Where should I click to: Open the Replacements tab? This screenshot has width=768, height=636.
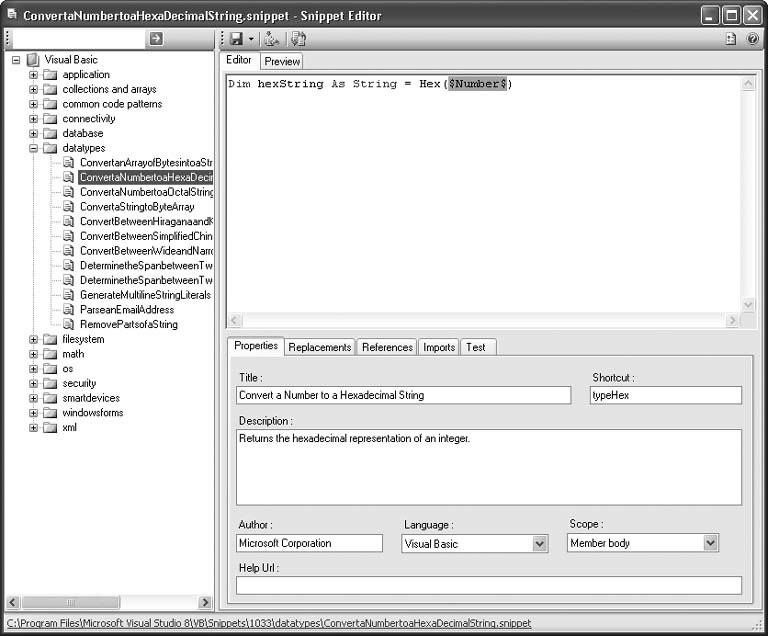point(320,347)
